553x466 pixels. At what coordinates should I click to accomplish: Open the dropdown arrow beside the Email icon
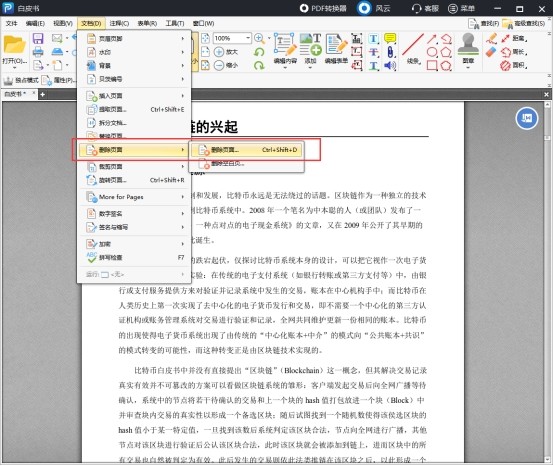pyautogui.click(x=67, y=38)
